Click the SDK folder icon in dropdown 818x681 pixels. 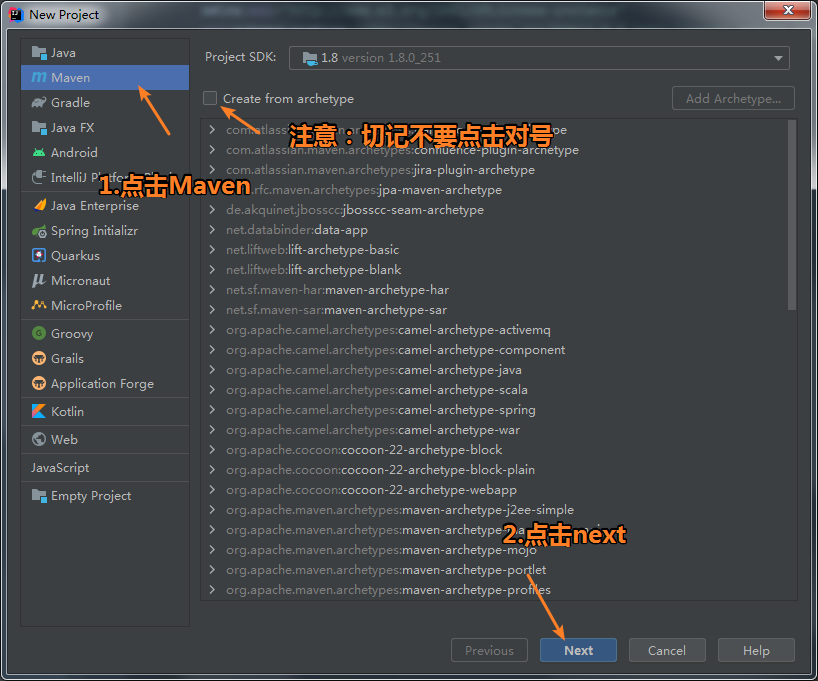310,58
